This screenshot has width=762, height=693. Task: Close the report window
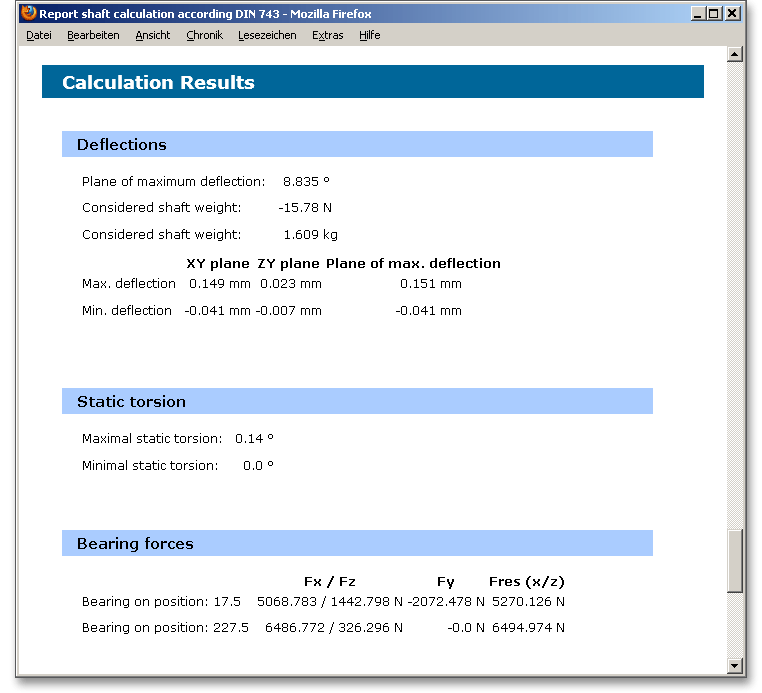733,14
